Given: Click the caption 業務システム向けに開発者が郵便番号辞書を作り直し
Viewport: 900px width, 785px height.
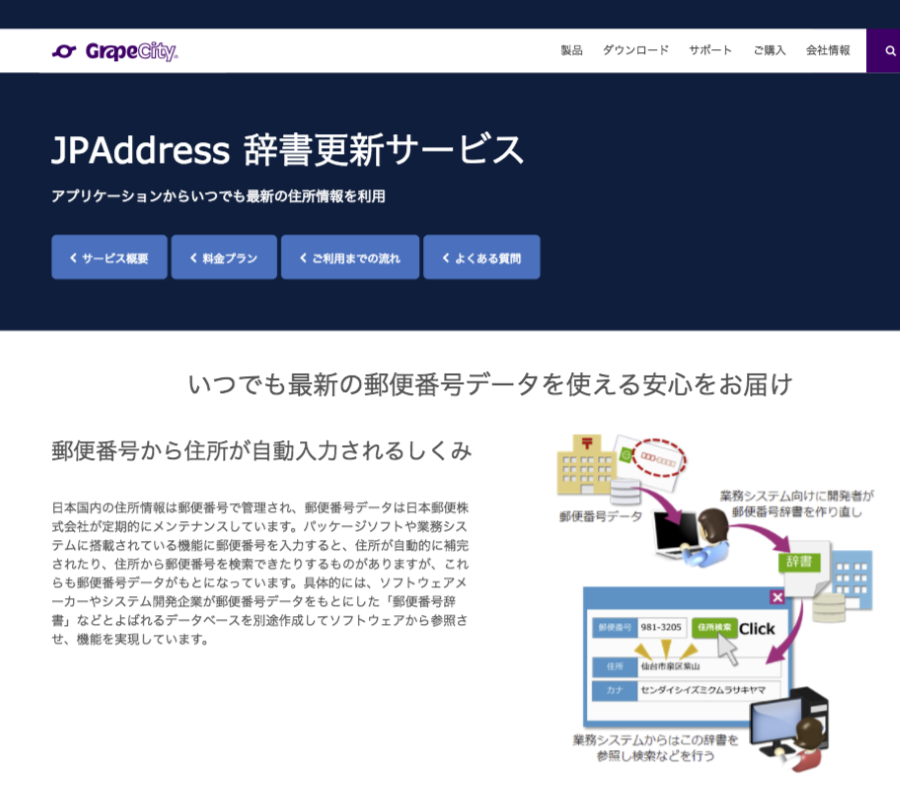Looking at the screenshot, I should (x=797, y=504).
